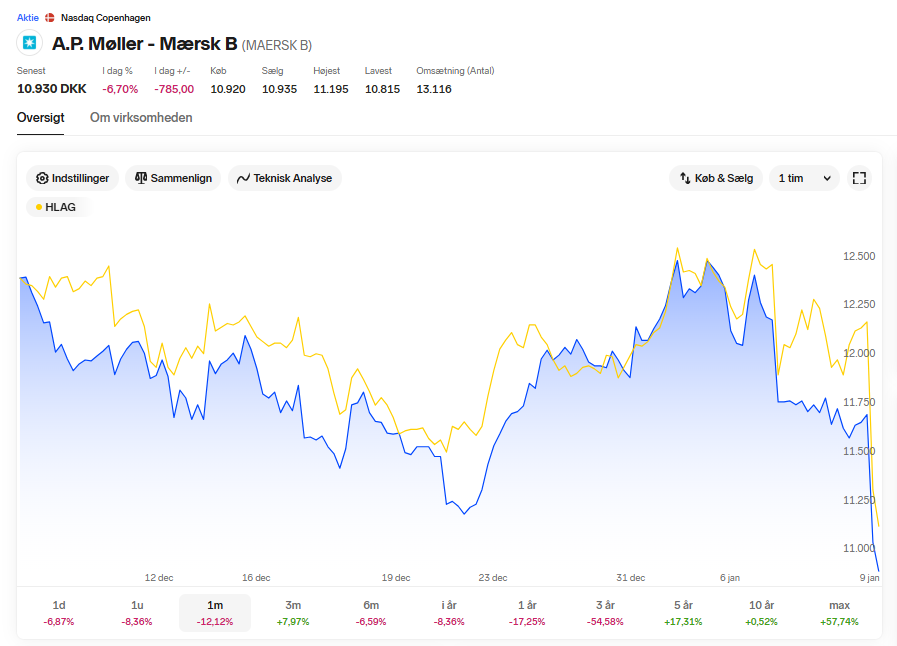
Task: Open Teknisk Analyse view
Action: tap(285, 178)
